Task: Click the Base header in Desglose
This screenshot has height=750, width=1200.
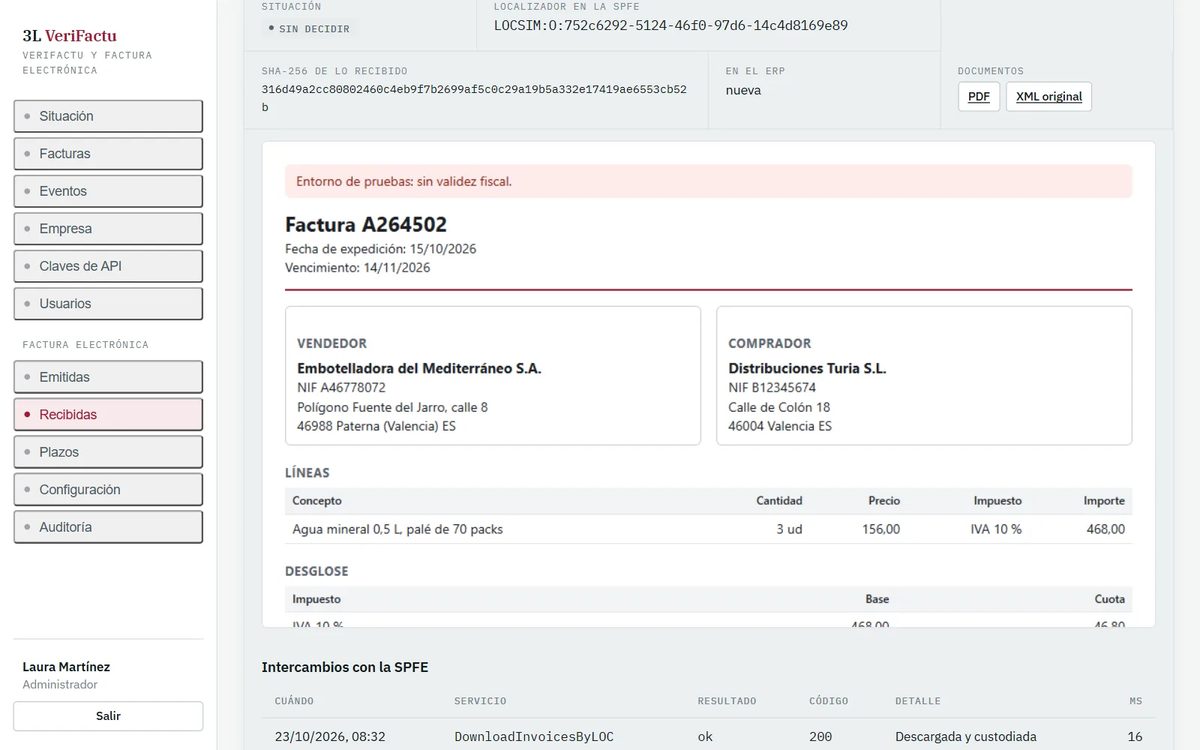Action: click(x=877, y=599)
